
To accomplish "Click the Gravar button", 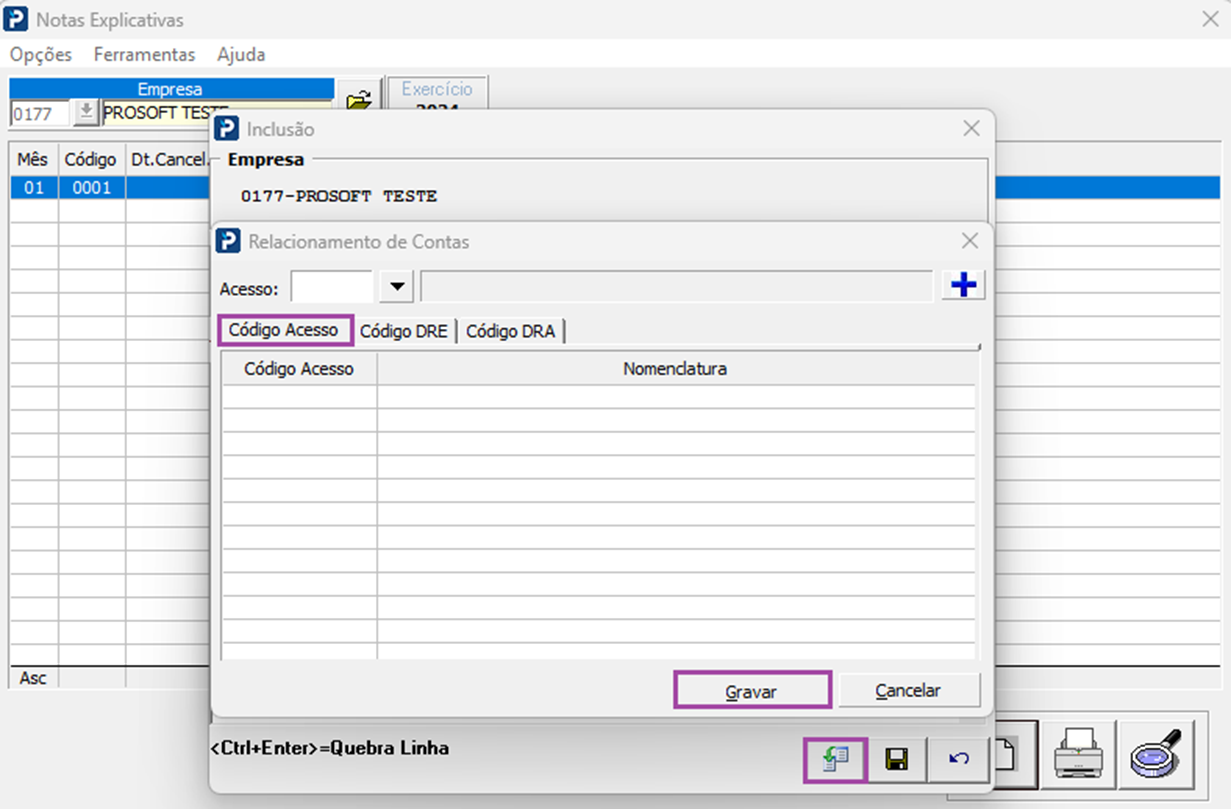I will (752, 690).
